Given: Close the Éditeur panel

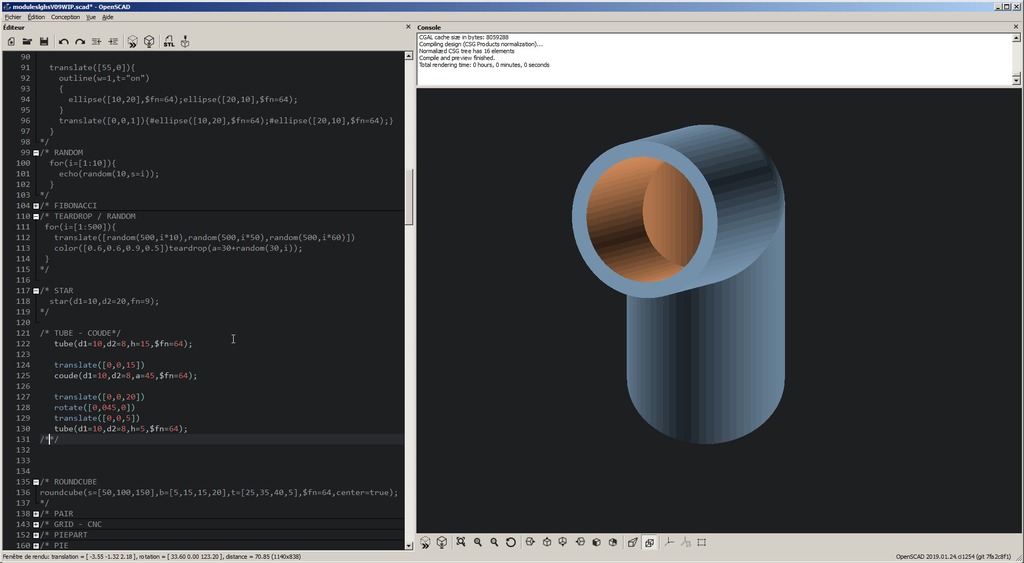Looking at the screenshot, I should pos(408,27).
